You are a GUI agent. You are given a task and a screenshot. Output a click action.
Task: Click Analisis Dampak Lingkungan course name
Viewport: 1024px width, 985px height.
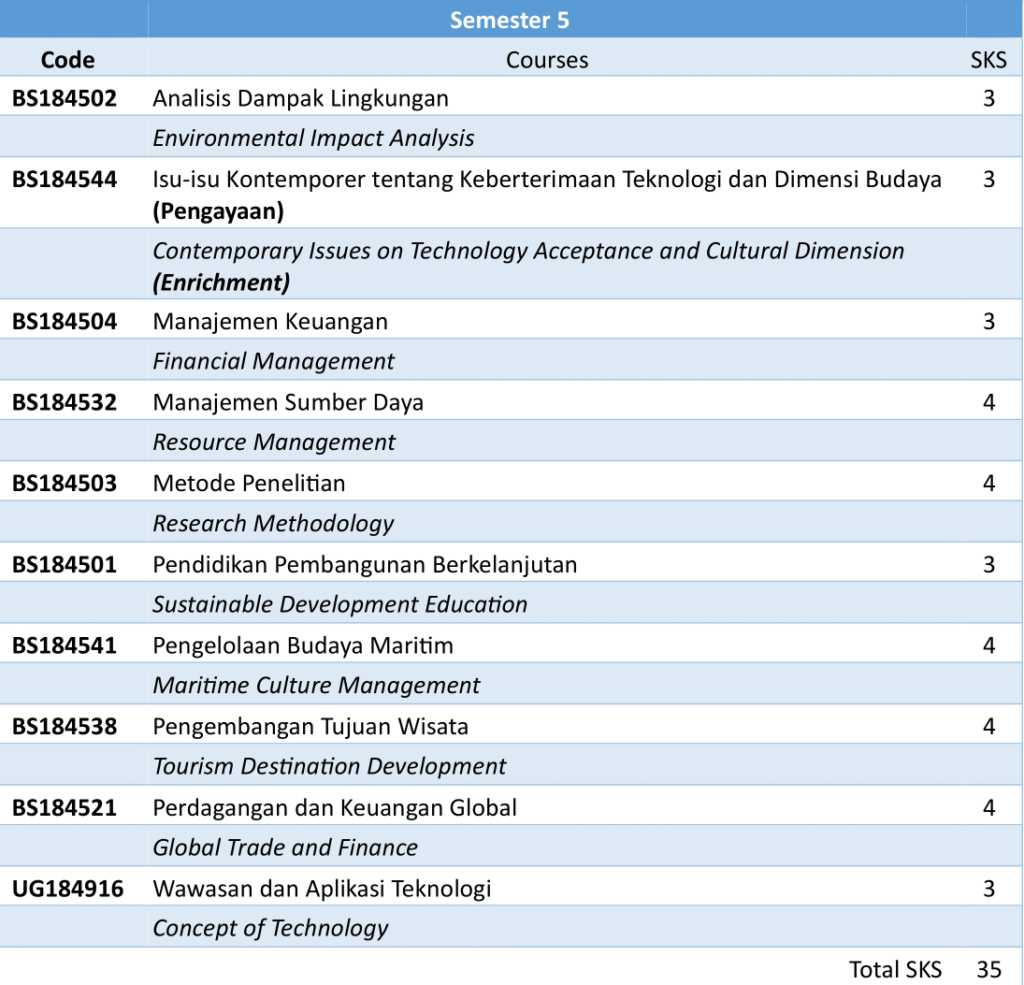(300, 98)
